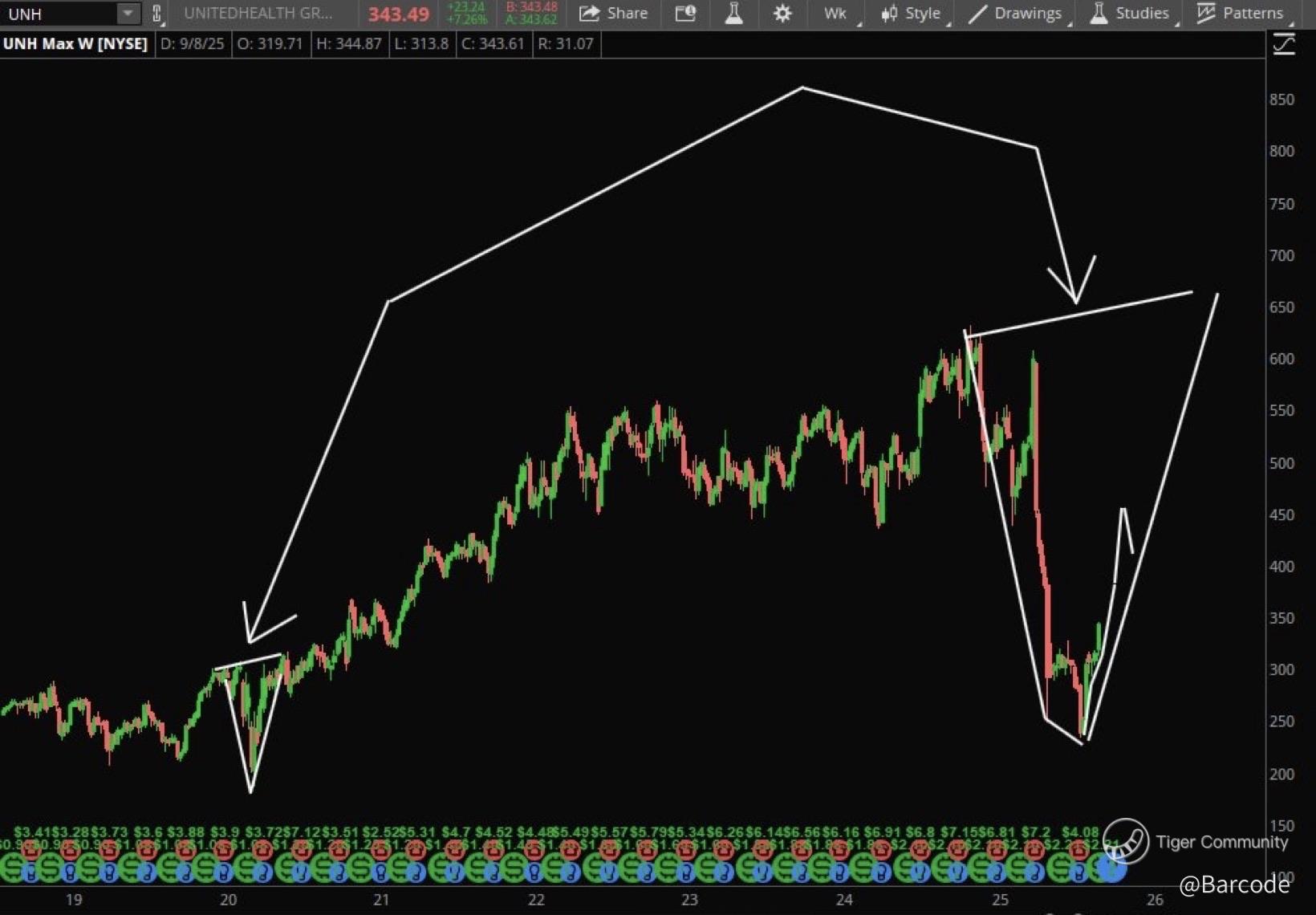Screen dimensions: 1316x915
Task: Click the low readout L: 313.8
Action: click(x=421, y=44)
